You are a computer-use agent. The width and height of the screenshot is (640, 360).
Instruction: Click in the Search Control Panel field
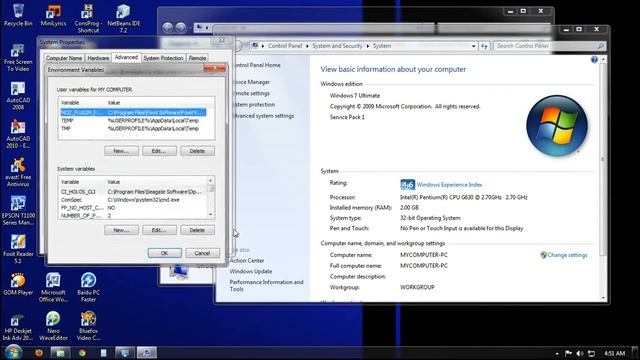(549, 46)
